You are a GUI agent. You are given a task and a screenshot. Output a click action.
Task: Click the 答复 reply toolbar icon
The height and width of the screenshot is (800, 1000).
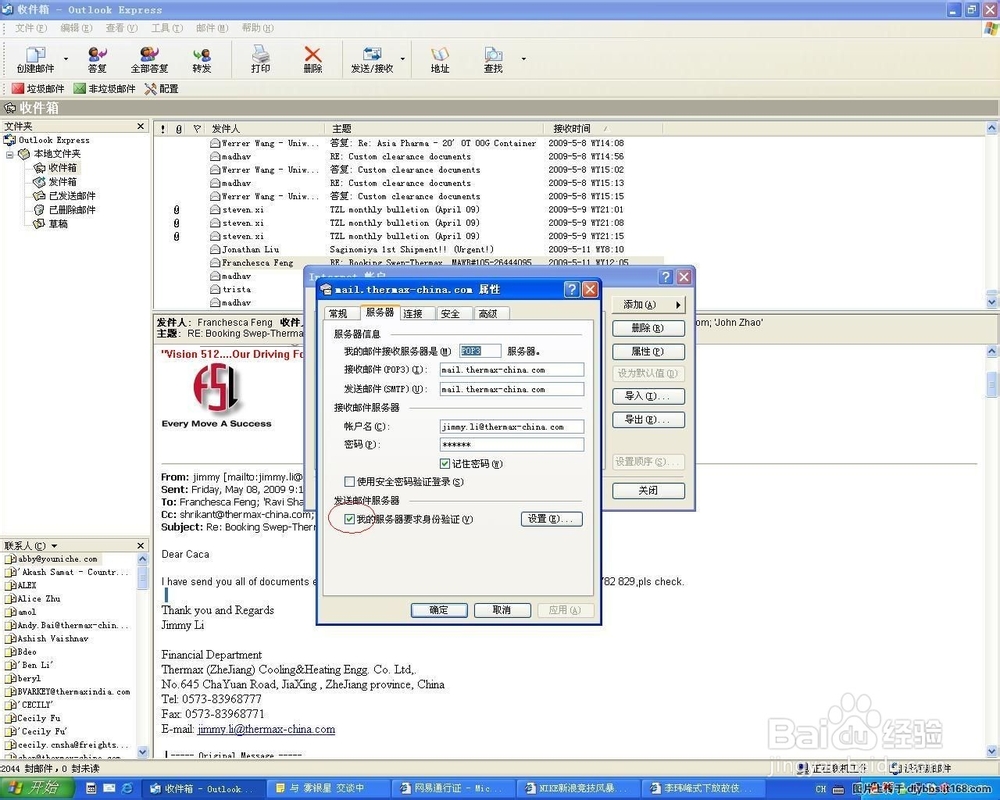tap(97, 59)
